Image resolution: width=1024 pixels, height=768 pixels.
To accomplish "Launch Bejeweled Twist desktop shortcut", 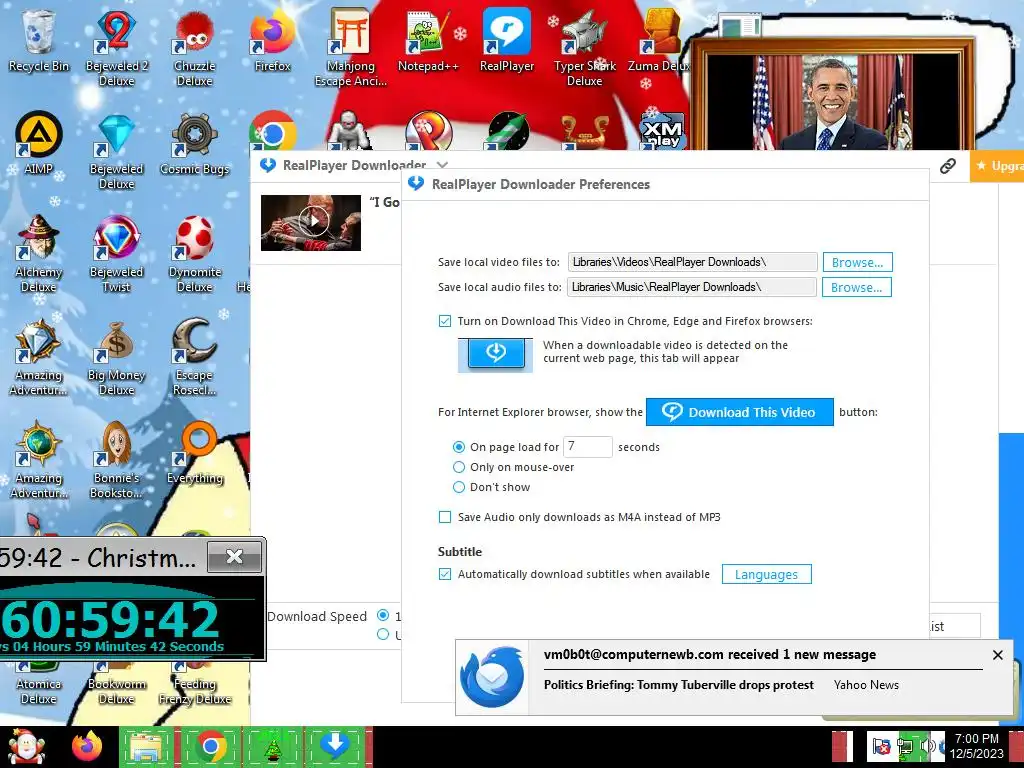I will [x=117, y=253].
